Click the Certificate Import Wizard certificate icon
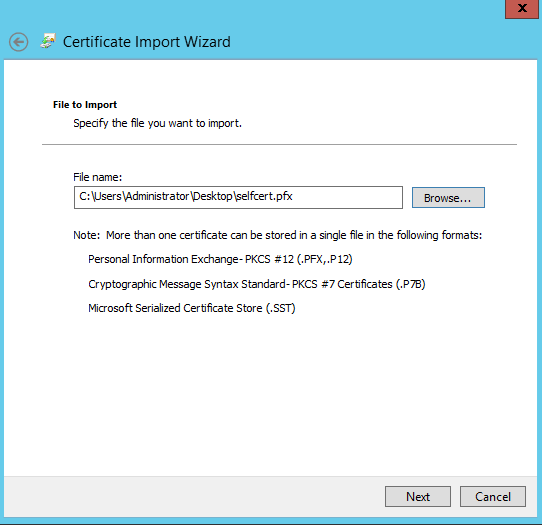Viewport: 542px width, 525px height. point(48,41)
